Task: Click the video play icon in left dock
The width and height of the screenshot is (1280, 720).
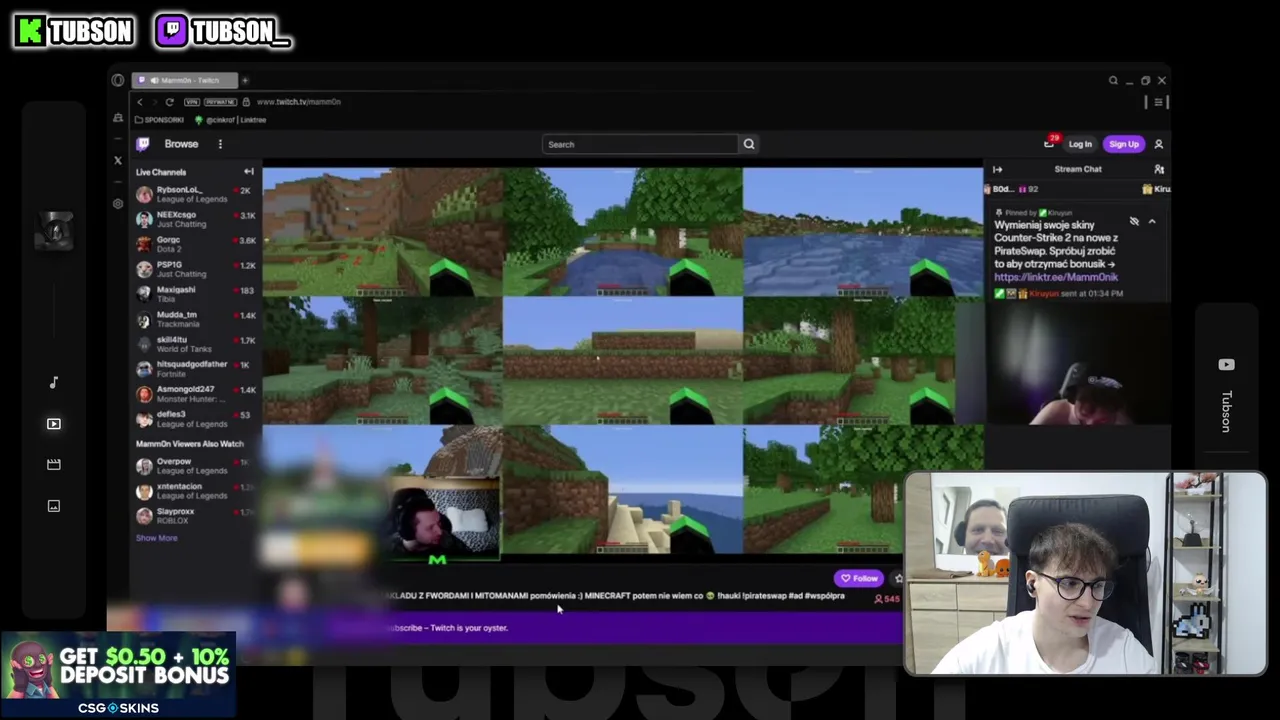Action: click(x=54, y=424)
